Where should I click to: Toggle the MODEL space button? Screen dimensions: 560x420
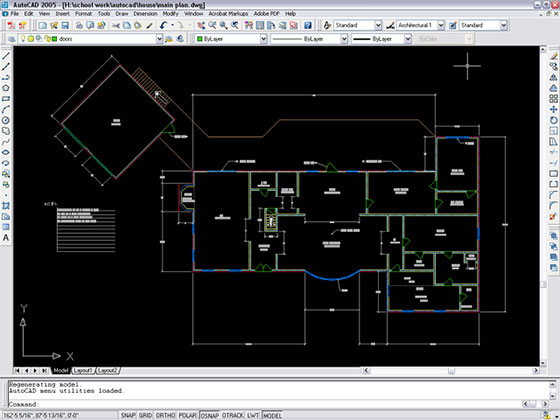coord(272,415)
